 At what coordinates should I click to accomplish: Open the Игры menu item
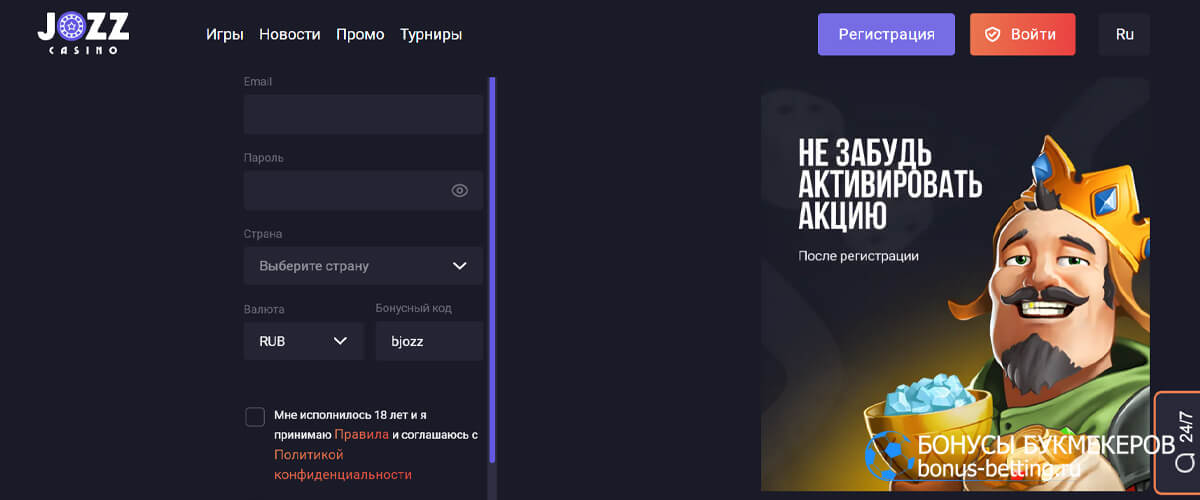click(225, 34)
